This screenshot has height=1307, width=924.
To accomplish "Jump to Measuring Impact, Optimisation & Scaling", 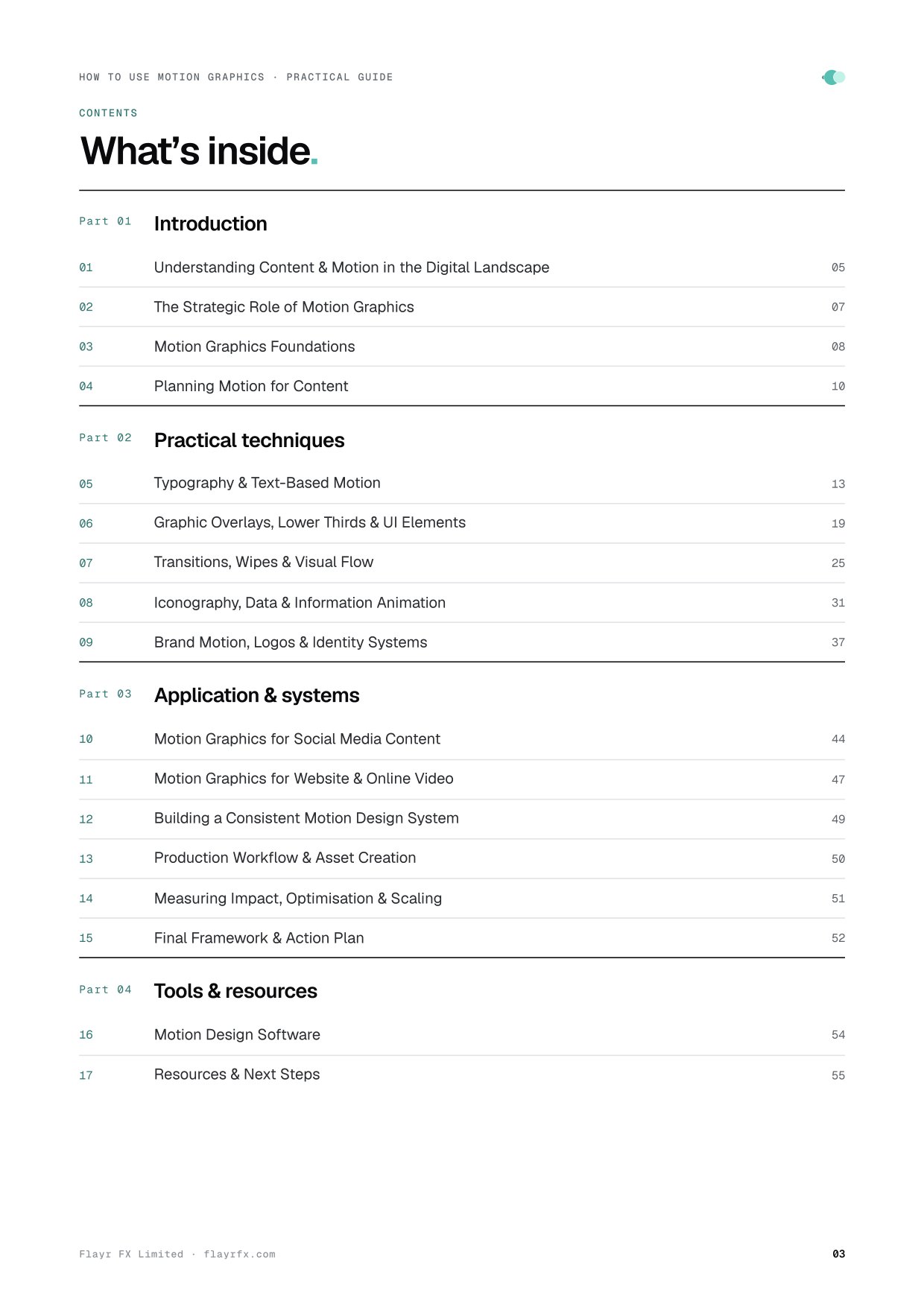I will [462, 899].
